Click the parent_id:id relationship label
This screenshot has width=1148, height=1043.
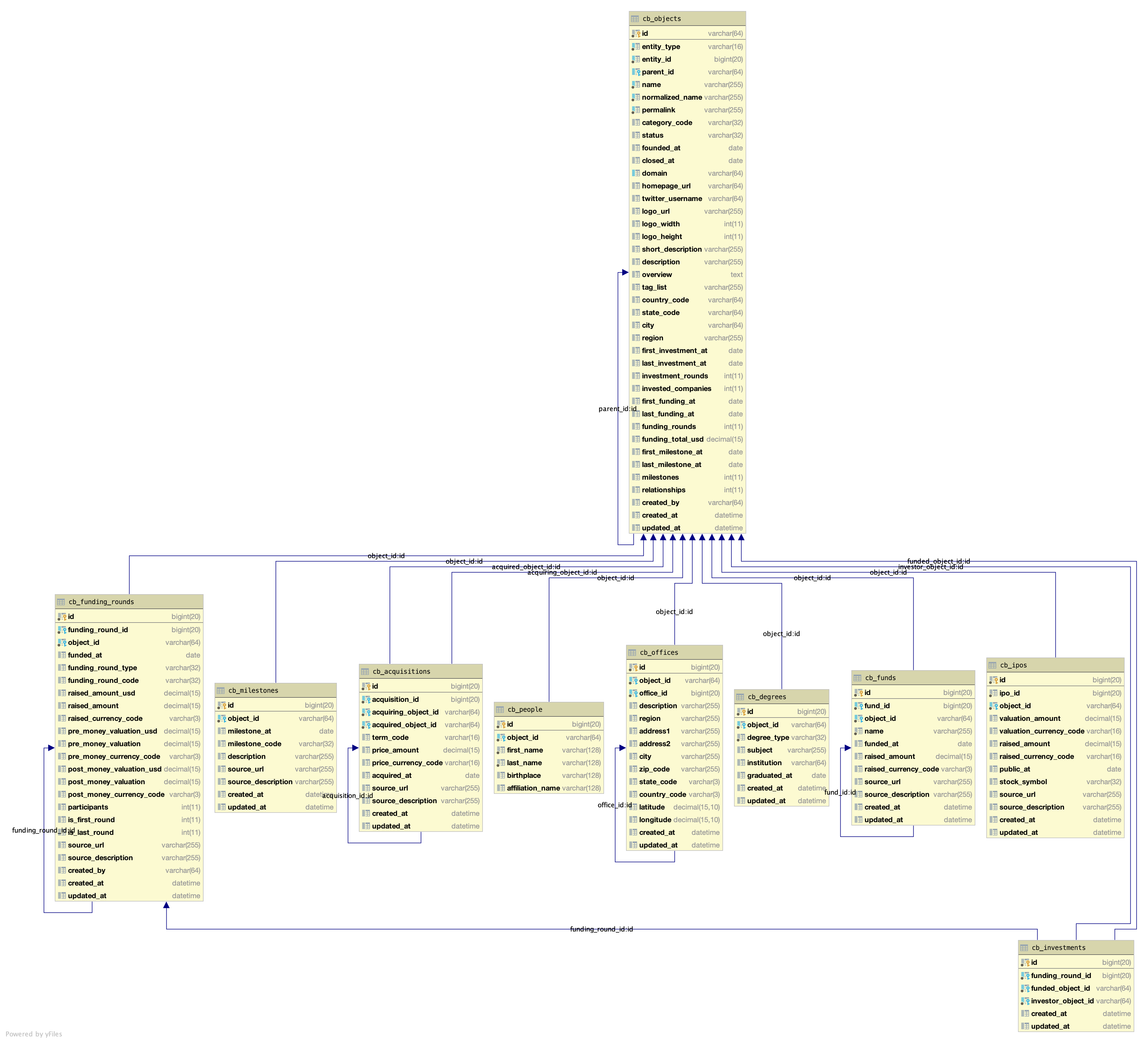pos(617,409)
